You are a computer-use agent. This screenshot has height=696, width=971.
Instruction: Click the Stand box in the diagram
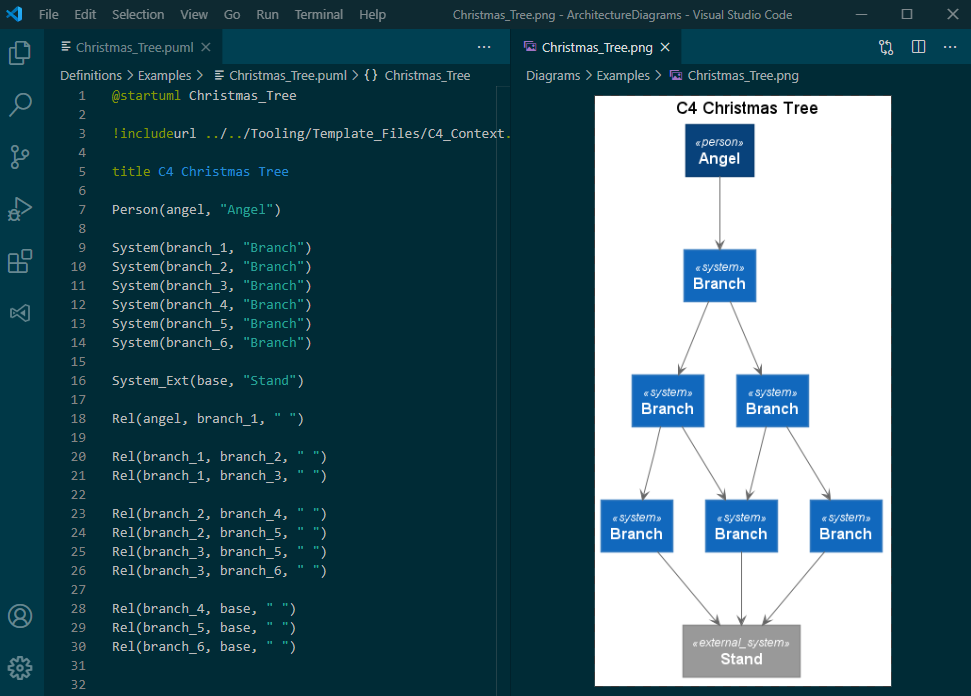[741, 651]
